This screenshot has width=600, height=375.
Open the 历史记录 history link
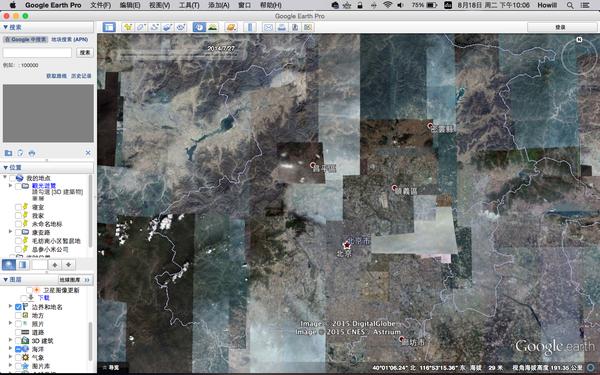[82, 76]
